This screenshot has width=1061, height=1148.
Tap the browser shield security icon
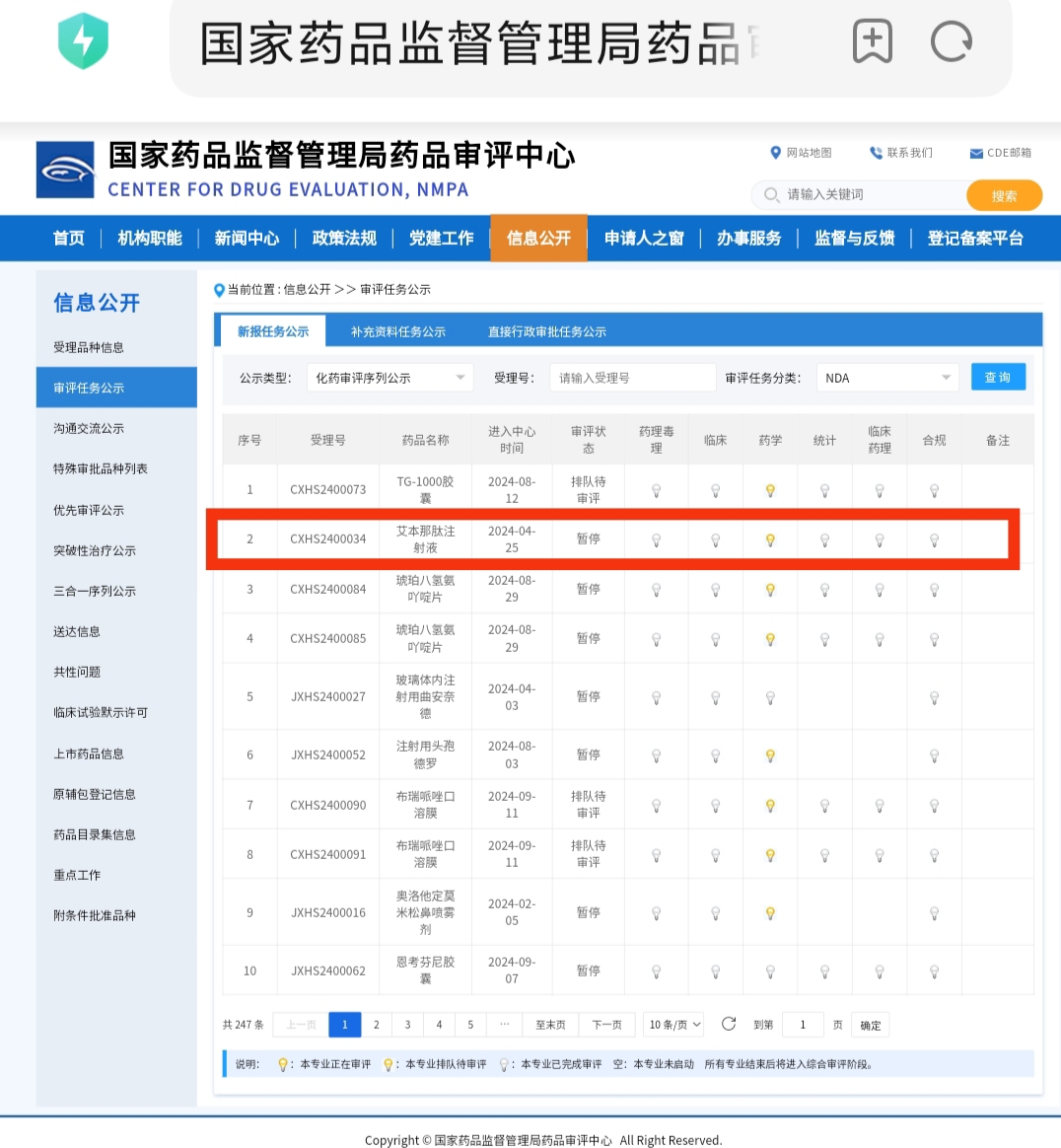point(84,41)
